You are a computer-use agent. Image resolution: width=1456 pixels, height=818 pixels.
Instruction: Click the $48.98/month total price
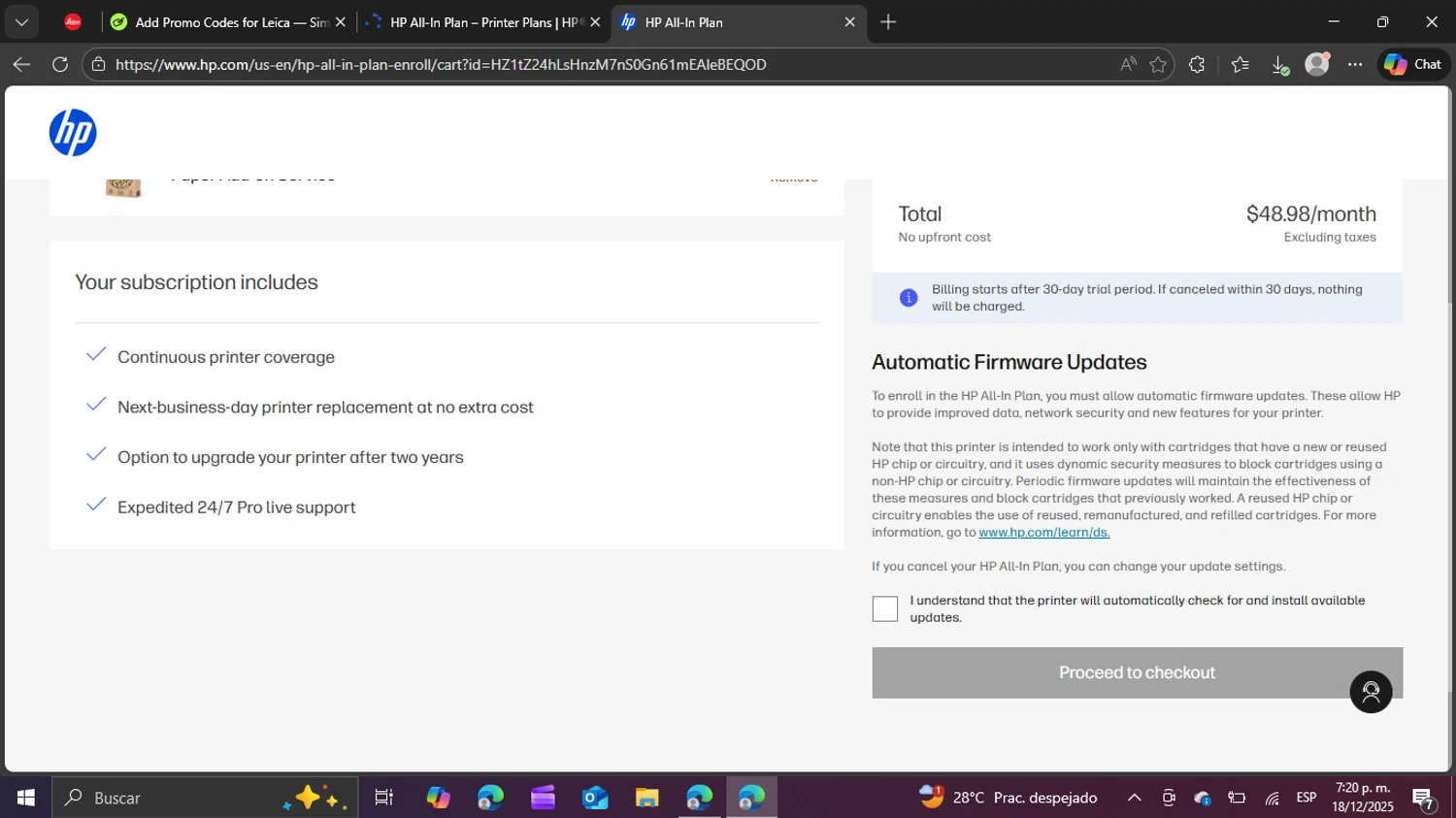[1310, 213]
